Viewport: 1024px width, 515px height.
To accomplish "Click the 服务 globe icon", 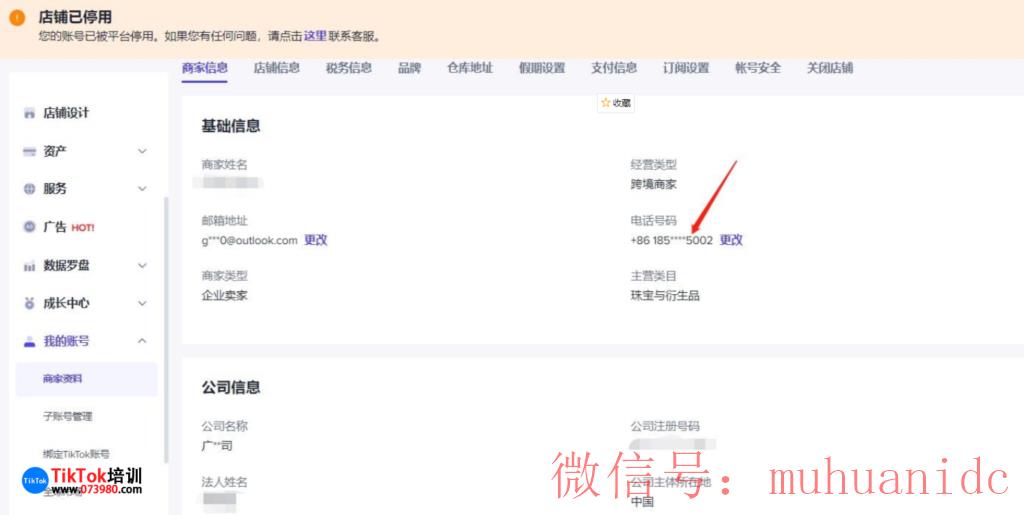I will (29, 189).
